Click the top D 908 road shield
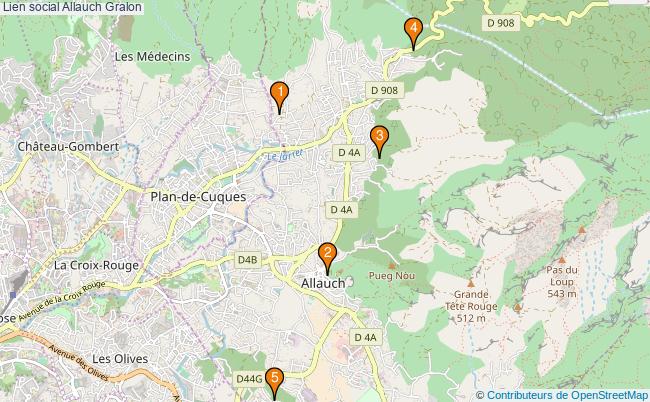Image resolution: width=650 pixels, height=402 pixels. (501, 23)
